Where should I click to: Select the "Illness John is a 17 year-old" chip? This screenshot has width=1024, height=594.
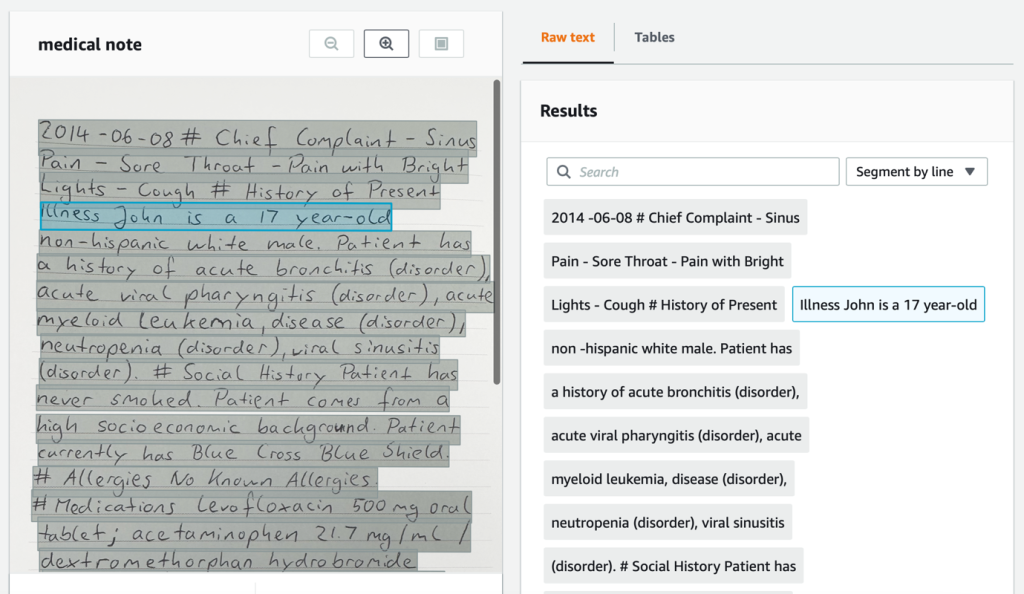[888, 303]
